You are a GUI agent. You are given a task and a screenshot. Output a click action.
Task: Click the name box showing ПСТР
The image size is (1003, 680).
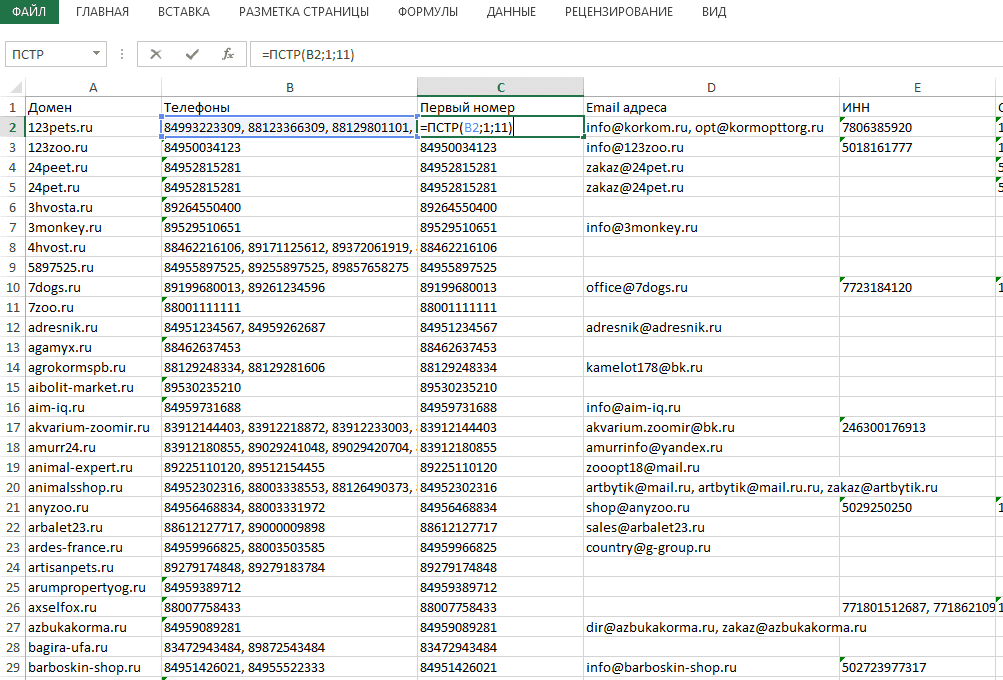pos(49,54)
